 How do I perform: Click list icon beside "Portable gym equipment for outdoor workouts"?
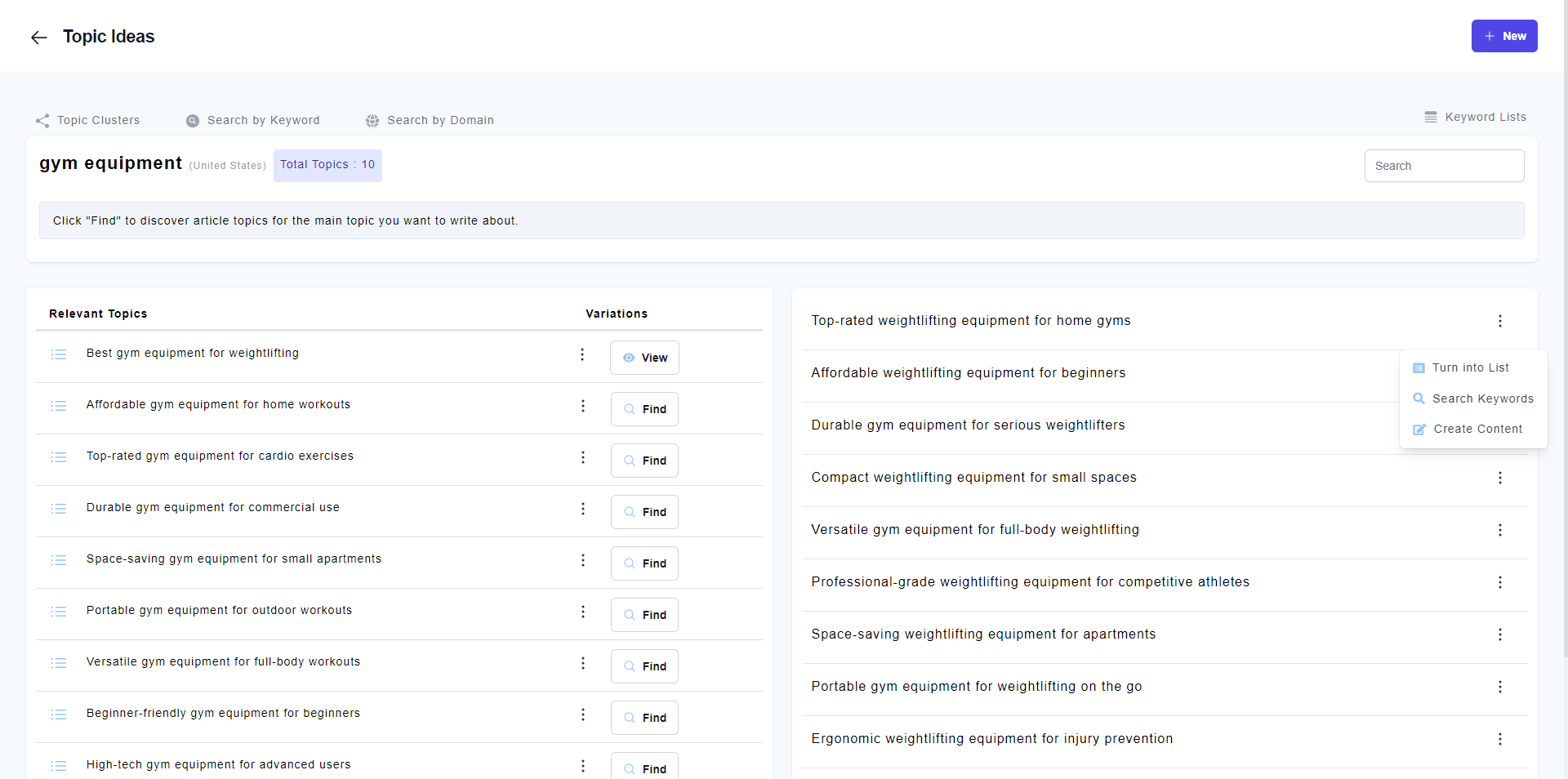point(58,612)
